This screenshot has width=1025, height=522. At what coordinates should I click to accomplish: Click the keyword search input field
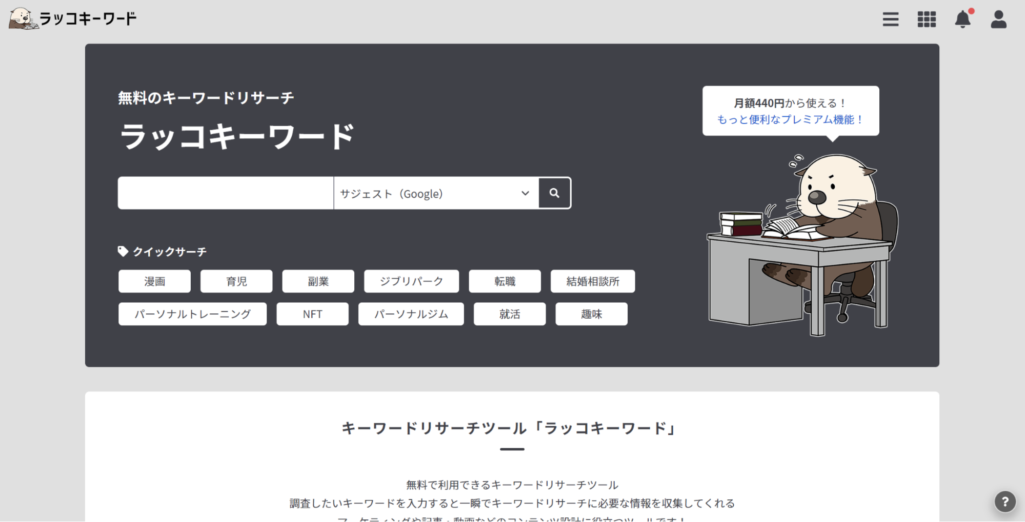225,193
